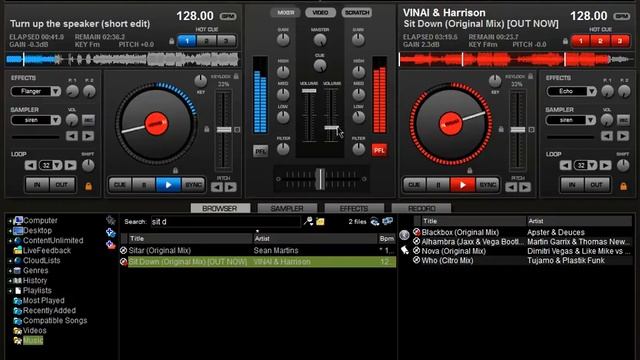The height and width of the screenshot is (360, 640).
Task: Open the Echo effect dropdown
Action: pos(591,91)
